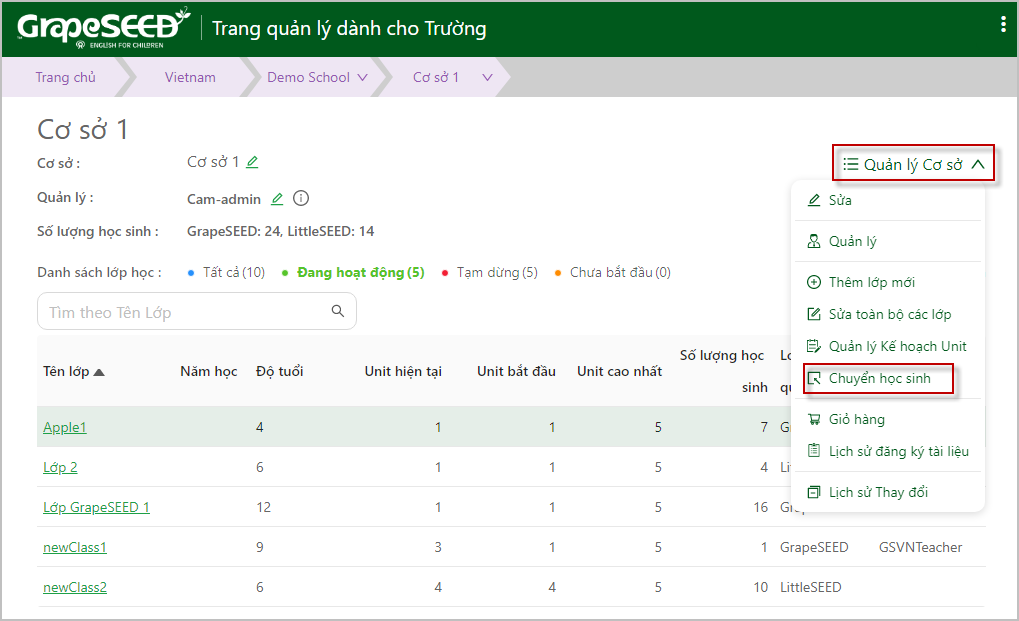
Task: Choose Sửa toàn bộ các lớp entry
Action: tap(888, 314)
